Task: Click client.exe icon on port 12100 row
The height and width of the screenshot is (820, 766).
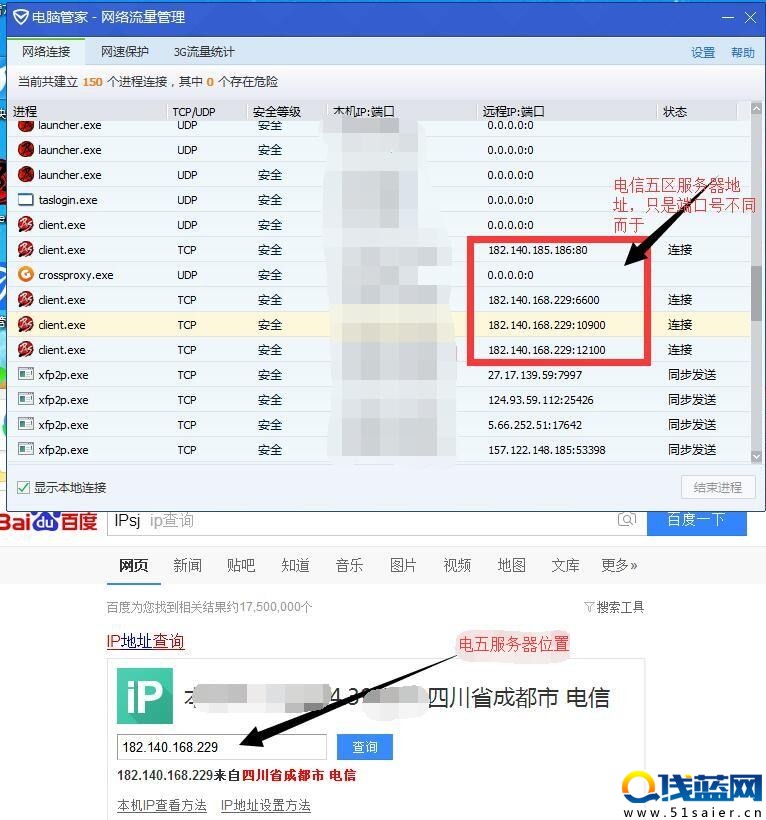Action: [26, 349]
